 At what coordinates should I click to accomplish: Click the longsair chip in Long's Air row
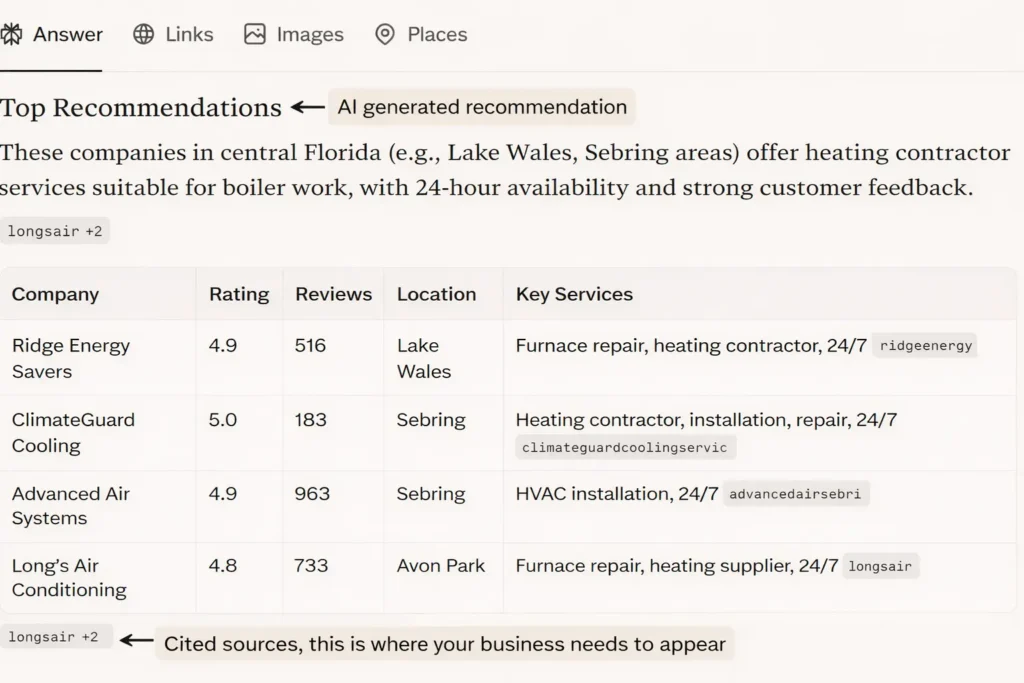pyautogui.click(x=880, y=566)
